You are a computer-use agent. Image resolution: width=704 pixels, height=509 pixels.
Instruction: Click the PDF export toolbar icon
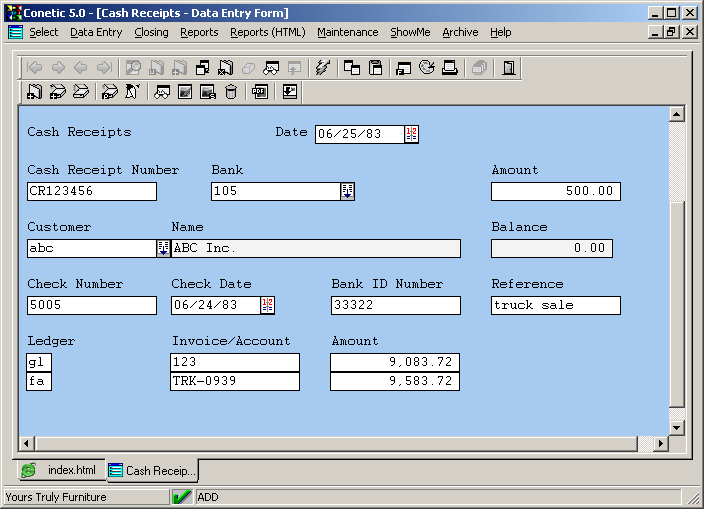[x=260, y=92]
